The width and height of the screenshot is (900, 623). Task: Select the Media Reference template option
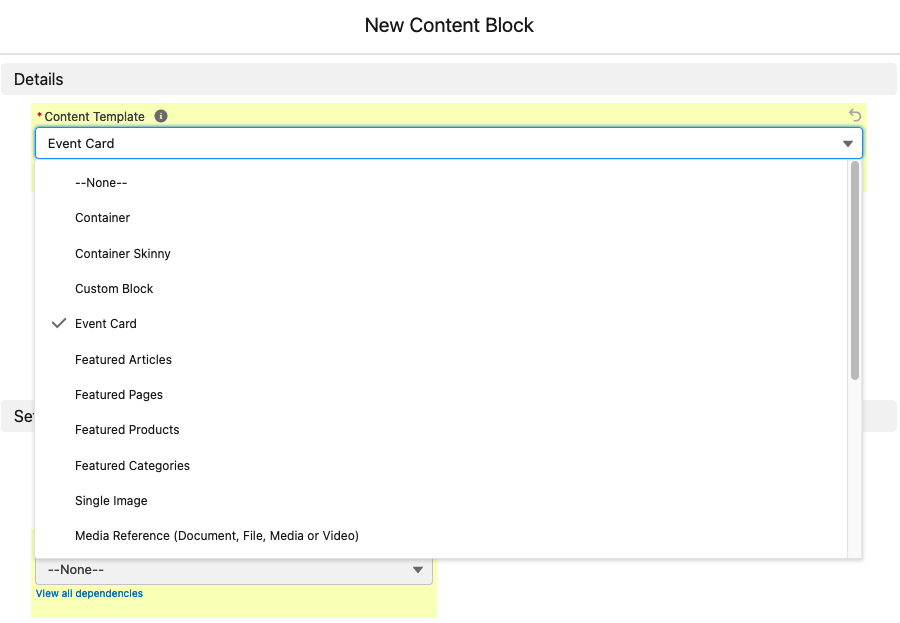point(217,535)
